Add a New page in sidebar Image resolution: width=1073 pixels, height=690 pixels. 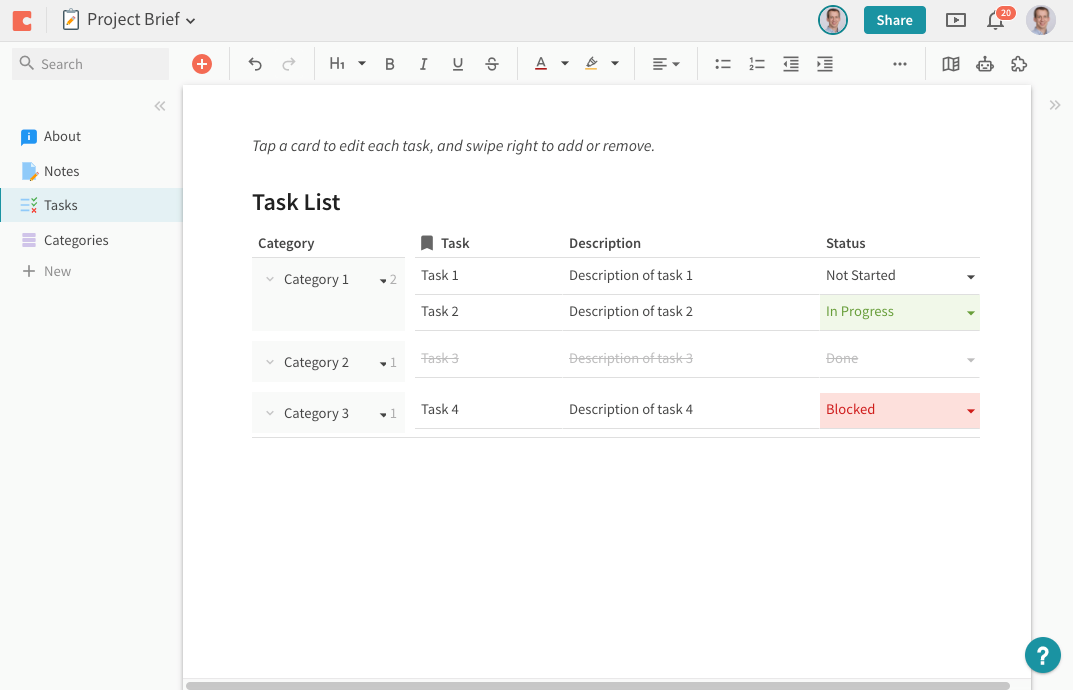tap(57, 271)
